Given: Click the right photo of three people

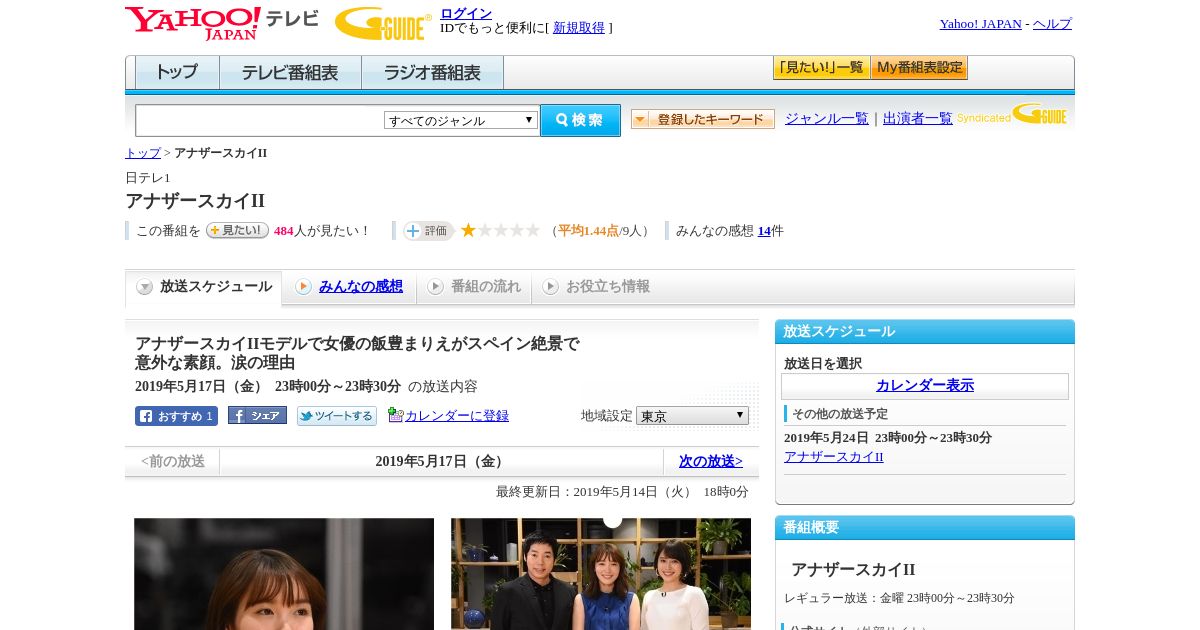Looking at the screenshot, I should click(601, 573).
